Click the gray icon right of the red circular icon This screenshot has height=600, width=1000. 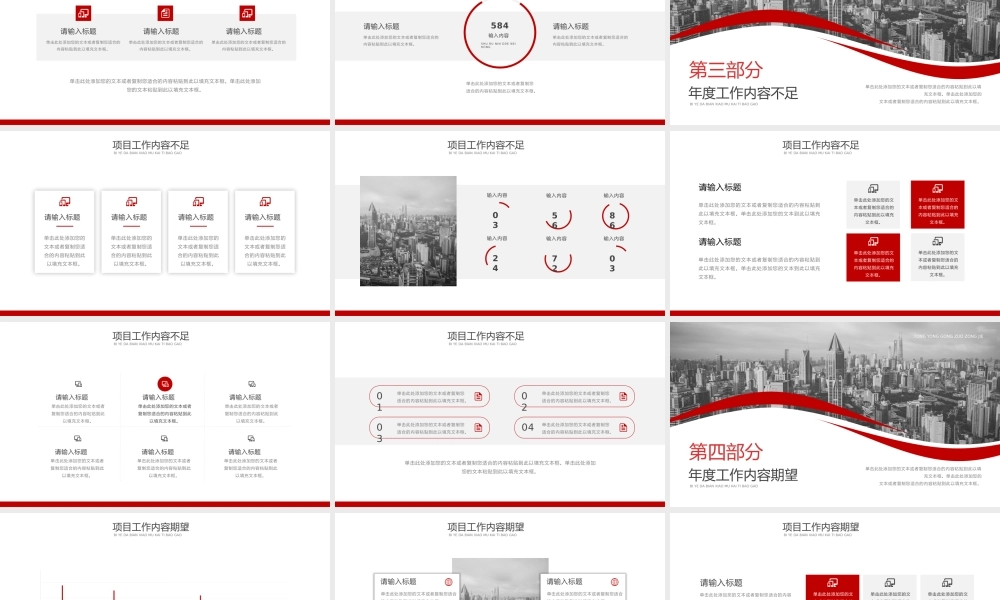[x=251, y=384]
